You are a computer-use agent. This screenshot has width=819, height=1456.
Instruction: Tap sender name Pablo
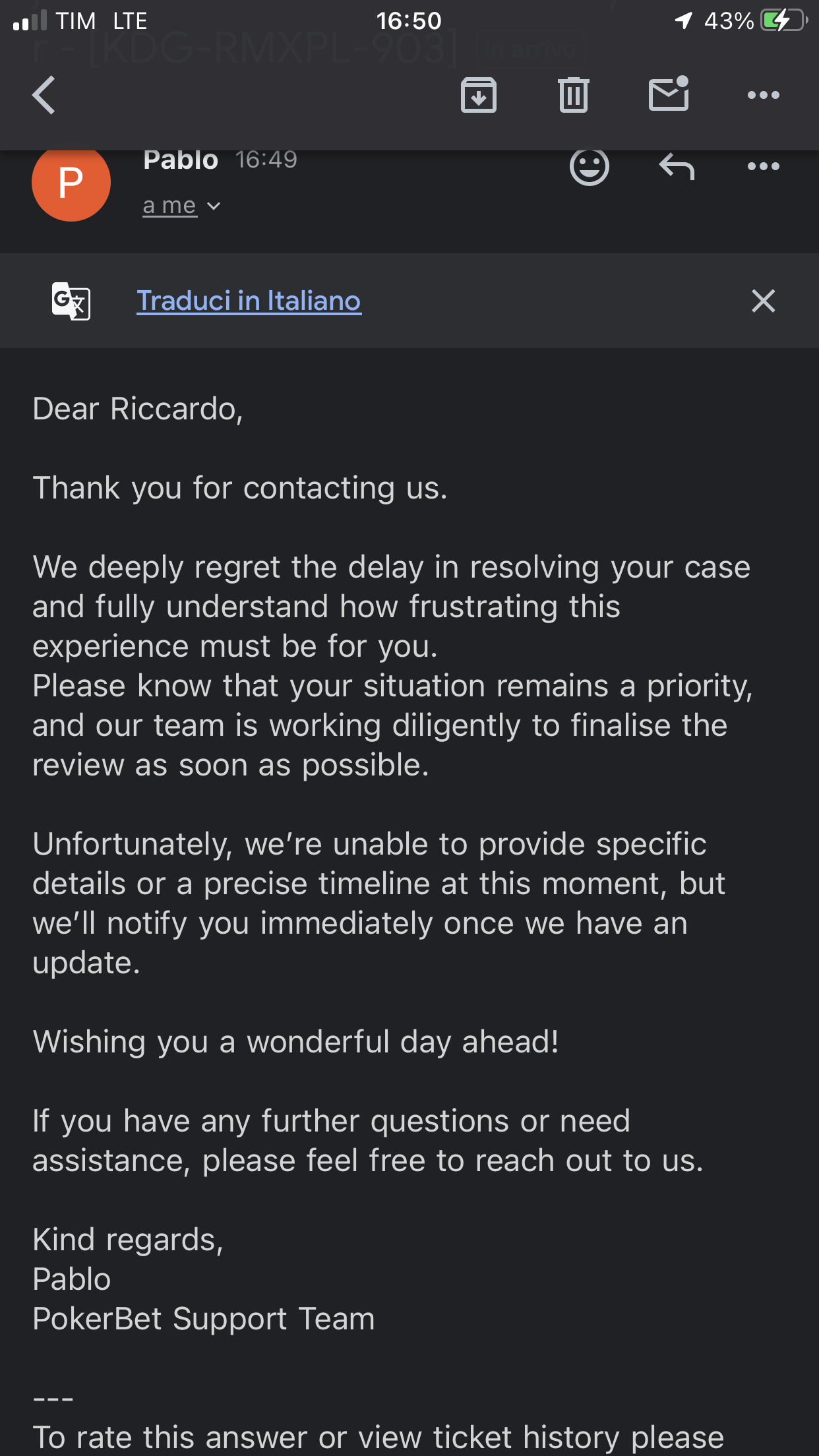coord(181,160)
